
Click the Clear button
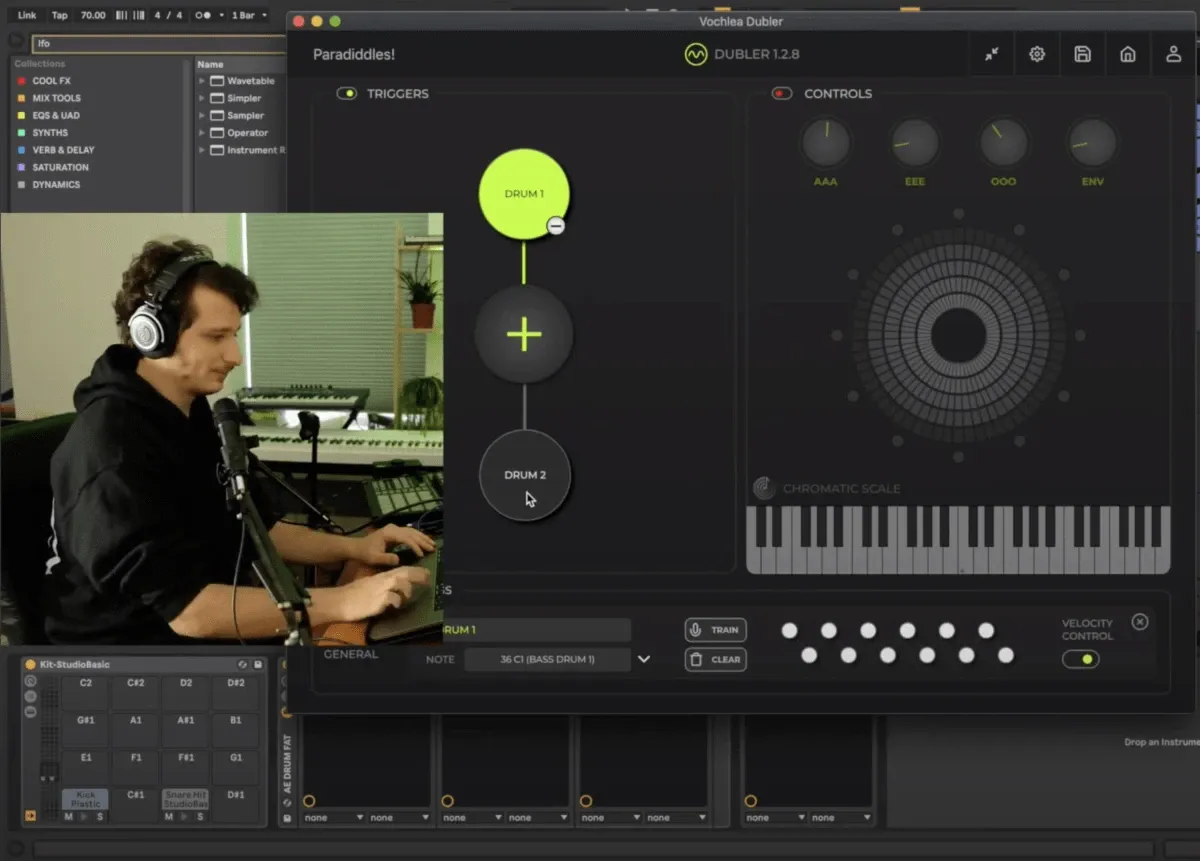(715, 659)
